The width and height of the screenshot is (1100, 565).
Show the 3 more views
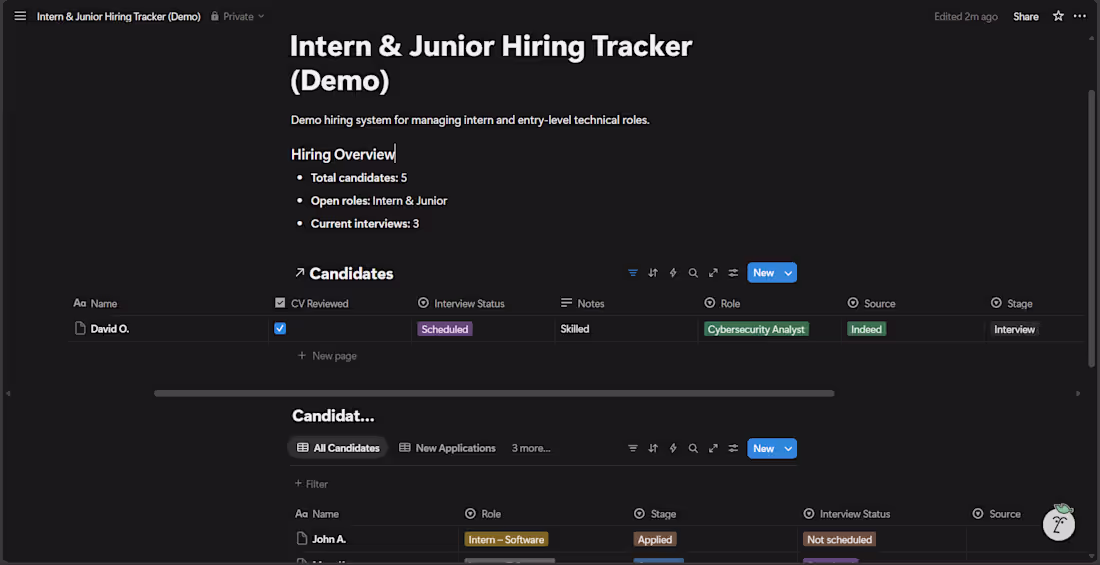pyautogui.click(x=530, y=448)
